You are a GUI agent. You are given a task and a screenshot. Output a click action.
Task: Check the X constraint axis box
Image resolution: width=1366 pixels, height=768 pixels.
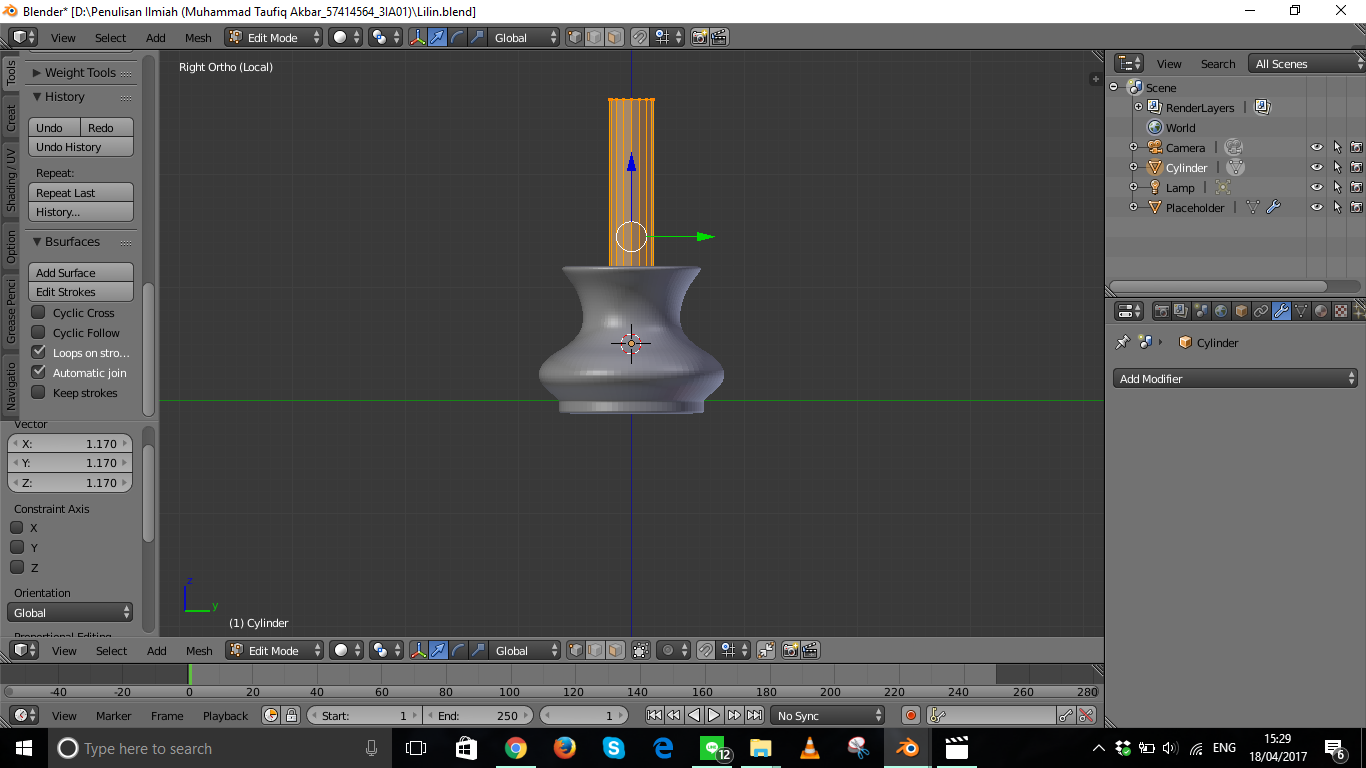pyautogui.click(x=17, y=527)
